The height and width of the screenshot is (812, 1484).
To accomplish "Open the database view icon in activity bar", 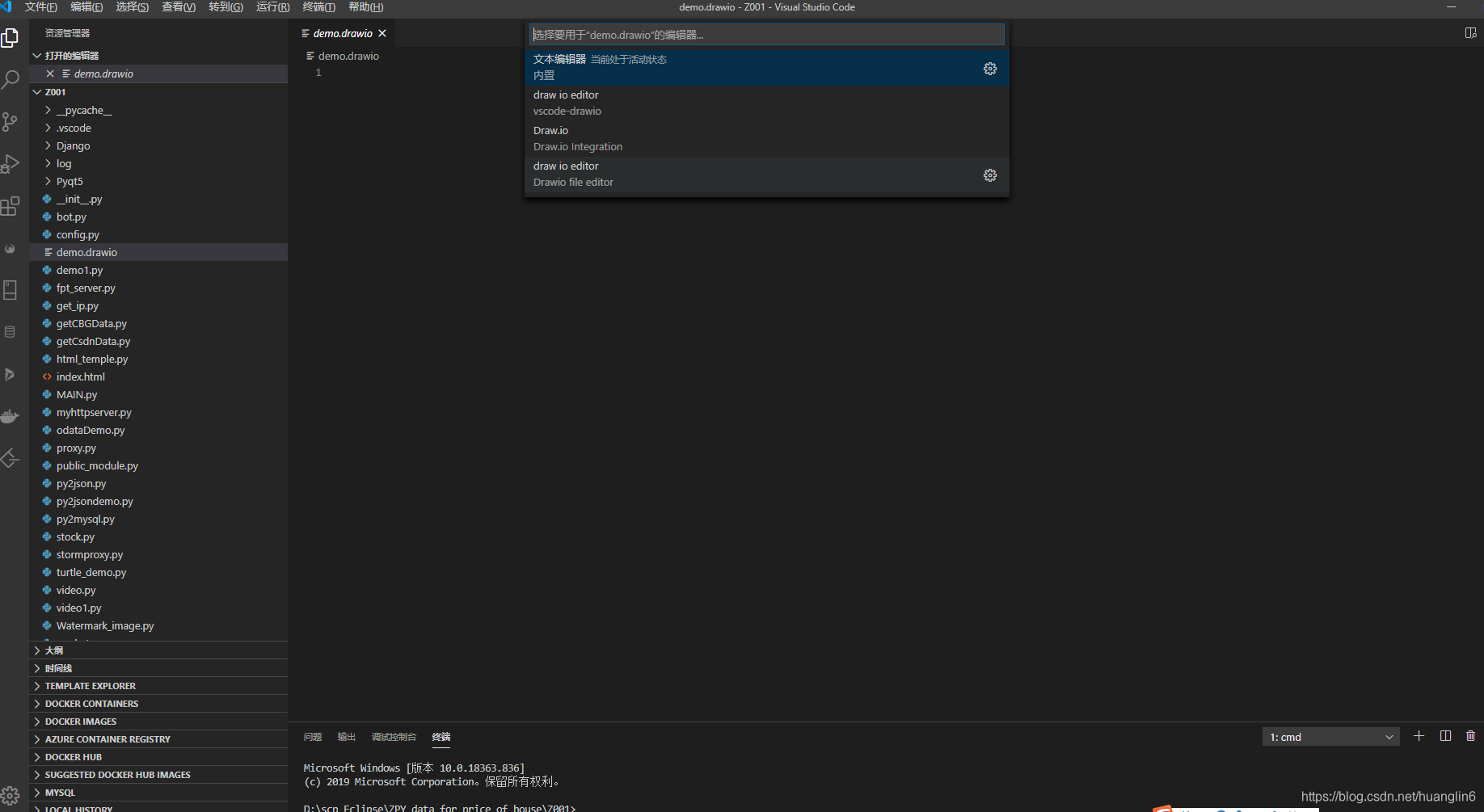I will (11, 332).
